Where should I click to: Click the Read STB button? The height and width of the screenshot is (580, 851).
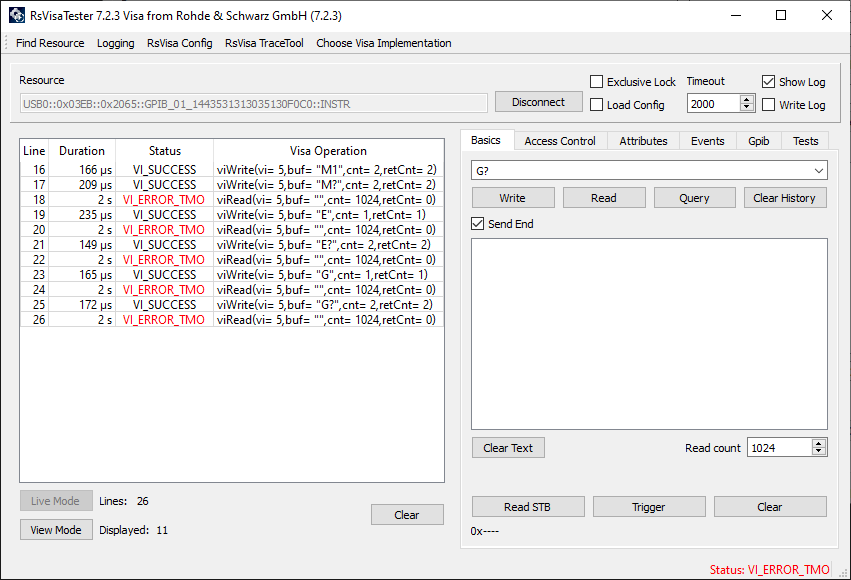528,507
